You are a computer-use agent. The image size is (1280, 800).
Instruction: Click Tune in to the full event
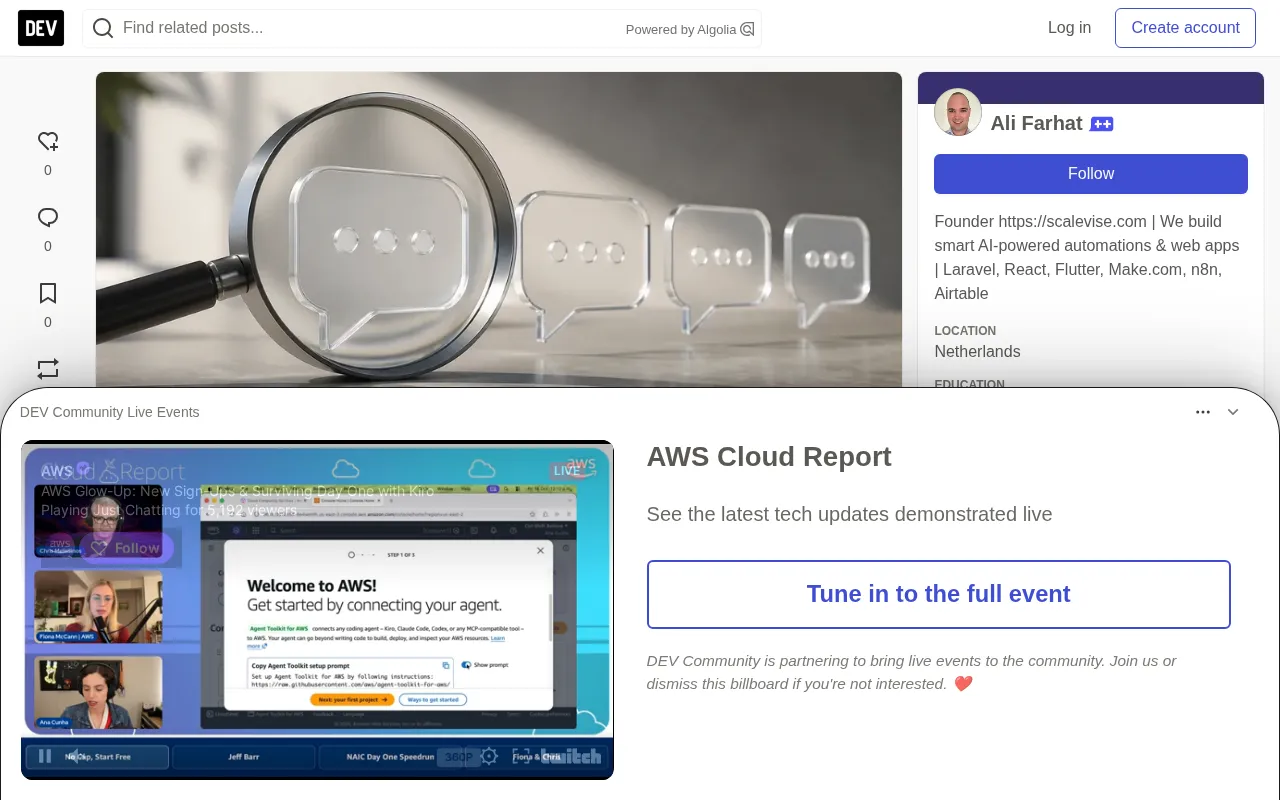(x=938, y=594)
